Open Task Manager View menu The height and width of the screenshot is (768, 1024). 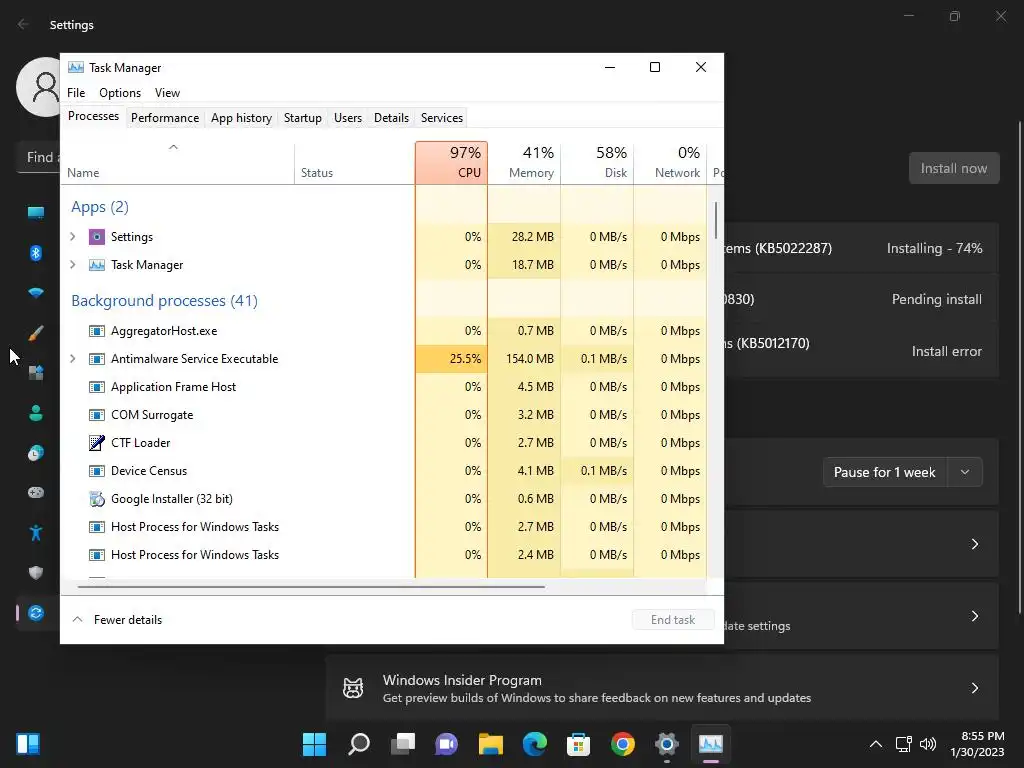pyautogui.click(x=167, y=93)
